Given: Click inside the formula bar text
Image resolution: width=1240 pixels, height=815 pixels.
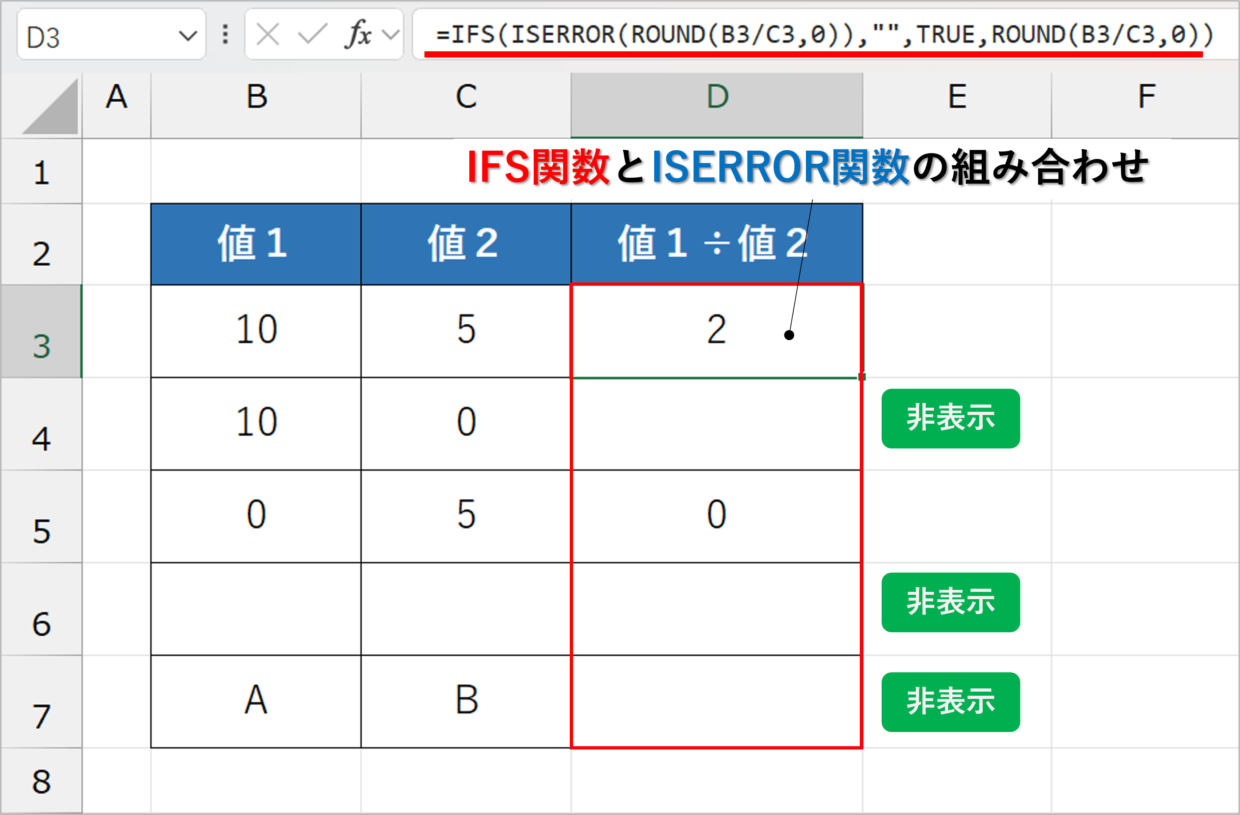Looking at the screenshot, I should click(820, 35).
